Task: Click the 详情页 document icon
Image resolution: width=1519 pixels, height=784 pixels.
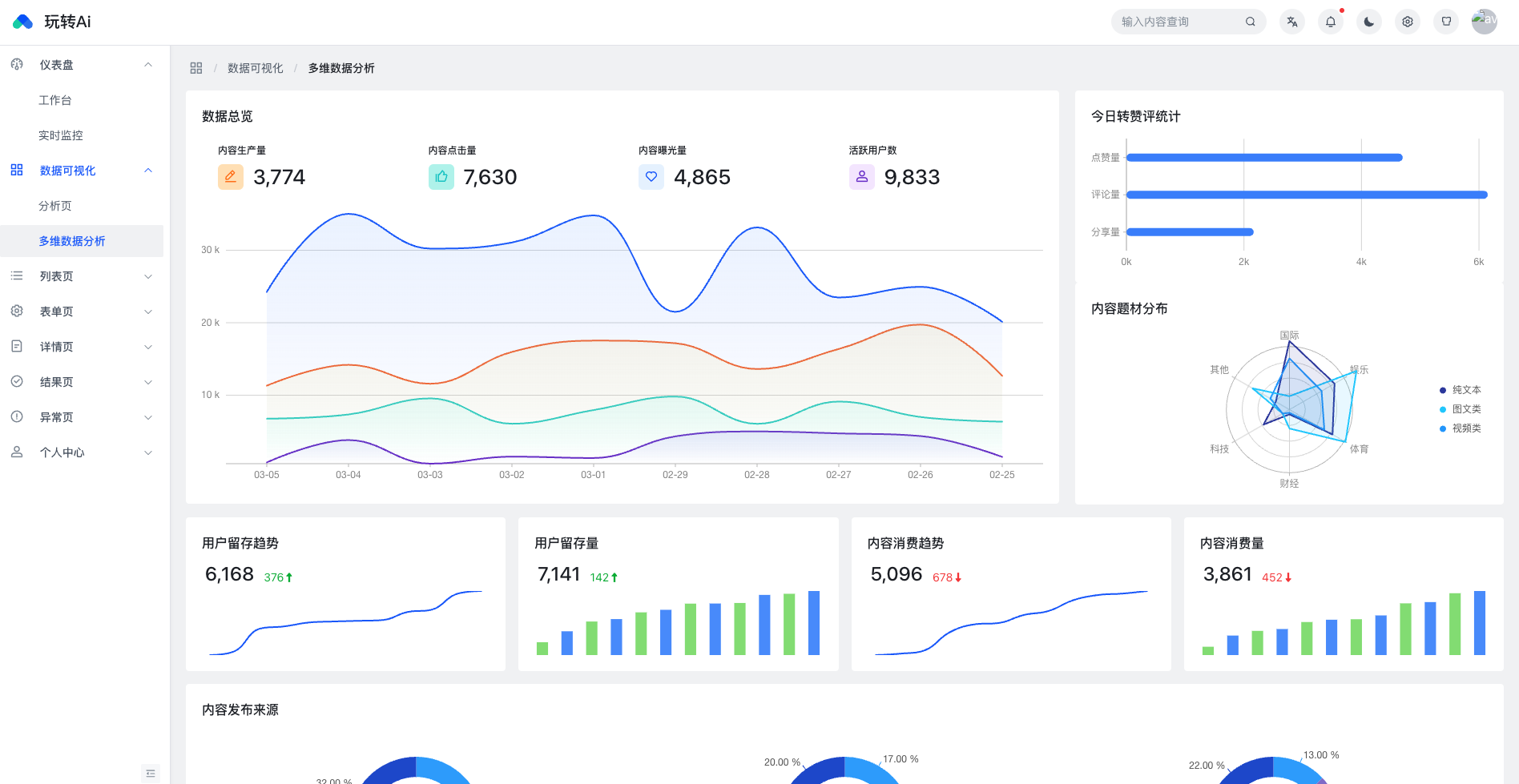Action: click(x=17, y=346)
